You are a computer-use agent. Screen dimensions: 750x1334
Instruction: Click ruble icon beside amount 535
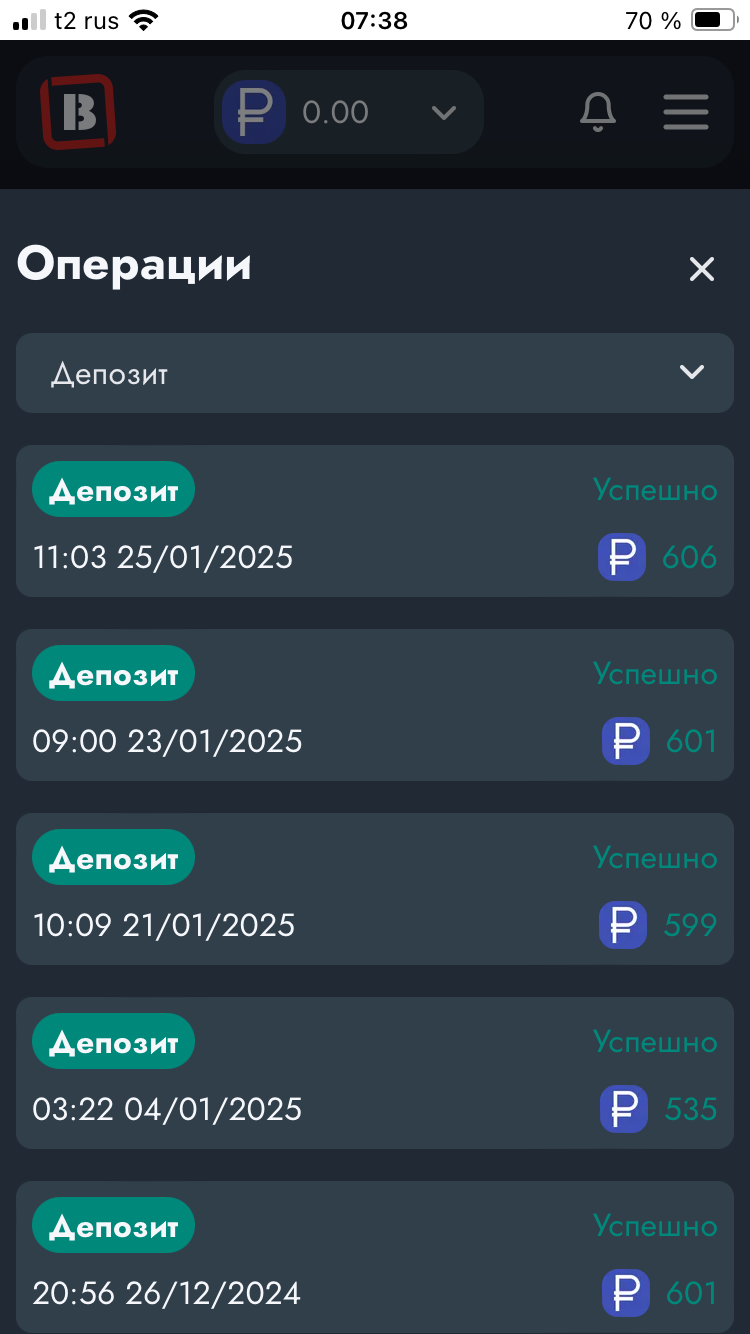click(x=624, y=1109)
